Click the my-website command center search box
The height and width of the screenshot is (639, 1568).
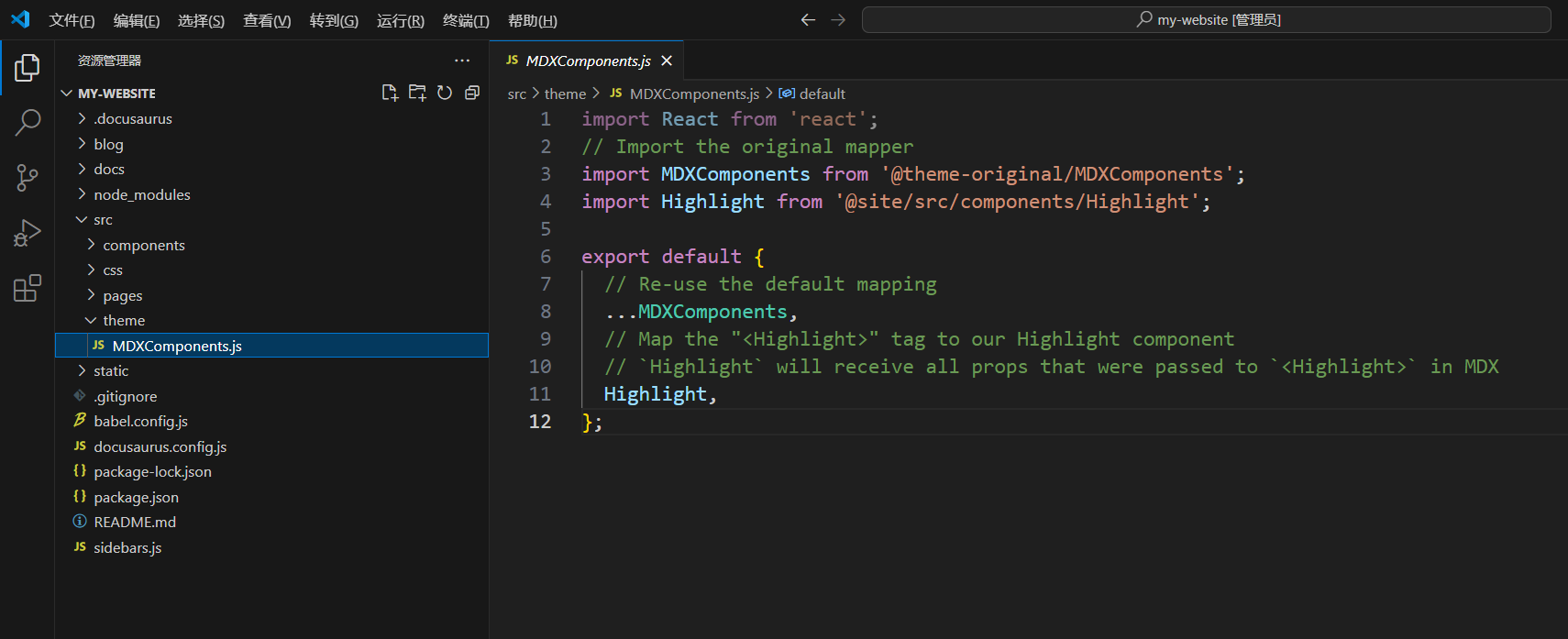(1207, 19)
